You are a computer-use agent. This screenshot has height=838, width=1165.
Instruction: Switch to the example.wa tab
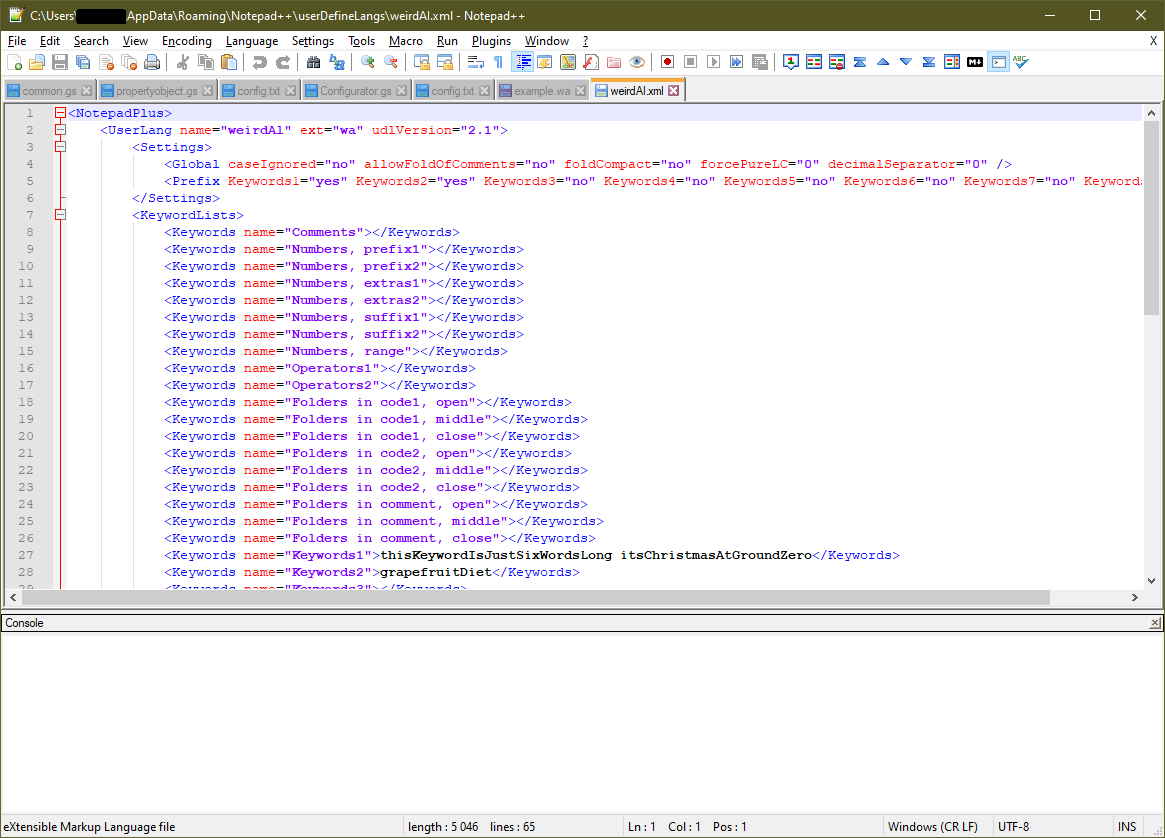[541, 91]
